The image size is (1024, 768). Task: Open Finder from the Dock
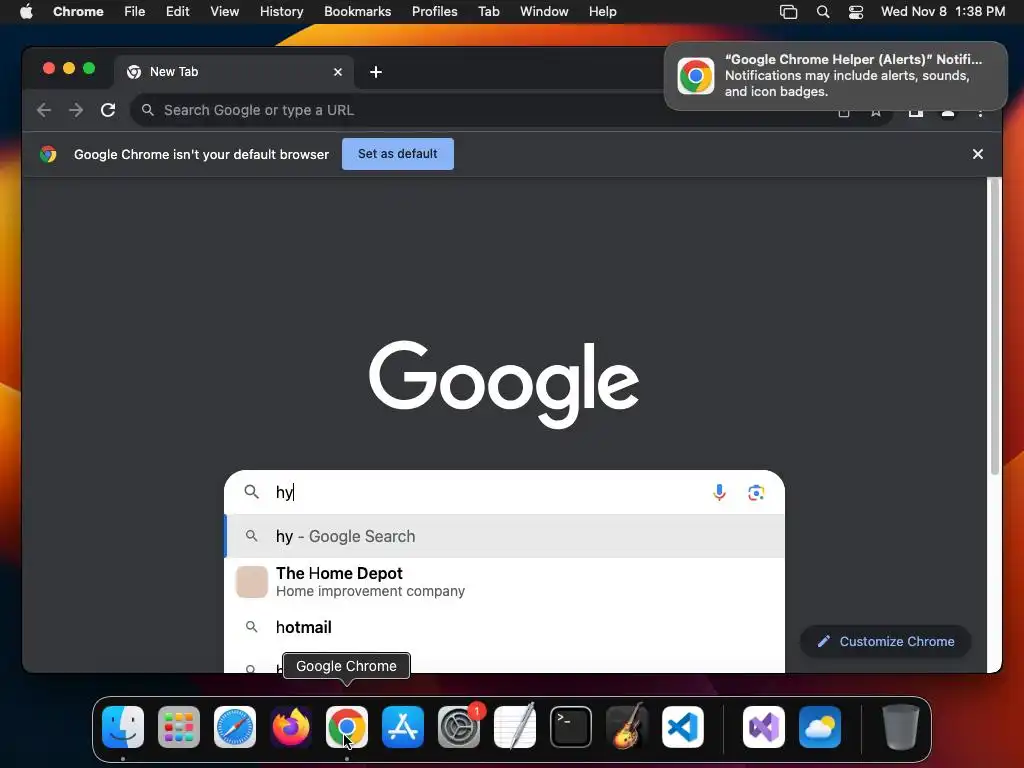[123, 727]
